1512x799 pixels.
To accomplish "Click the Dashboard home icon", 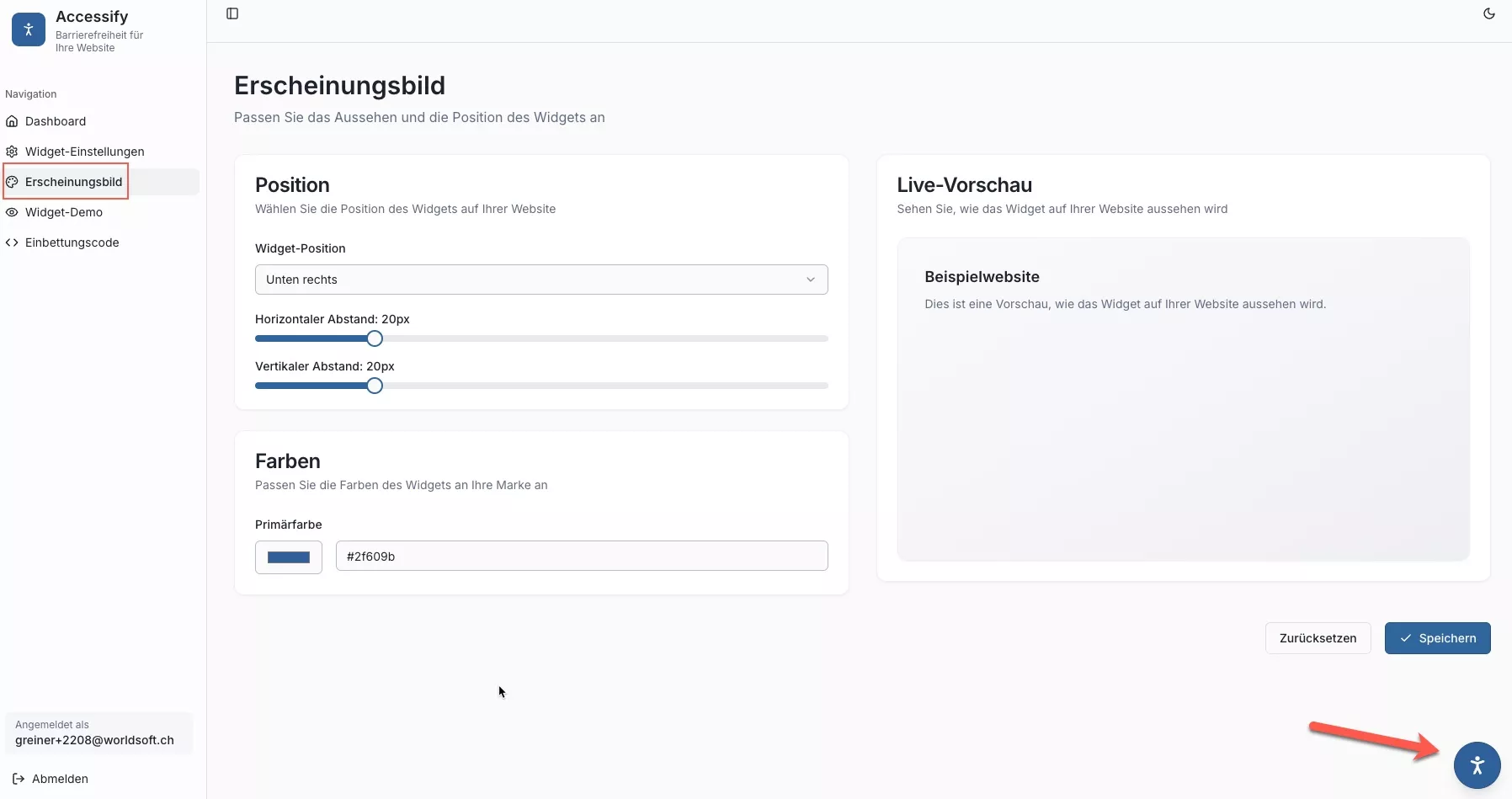I will coord(12,121).
